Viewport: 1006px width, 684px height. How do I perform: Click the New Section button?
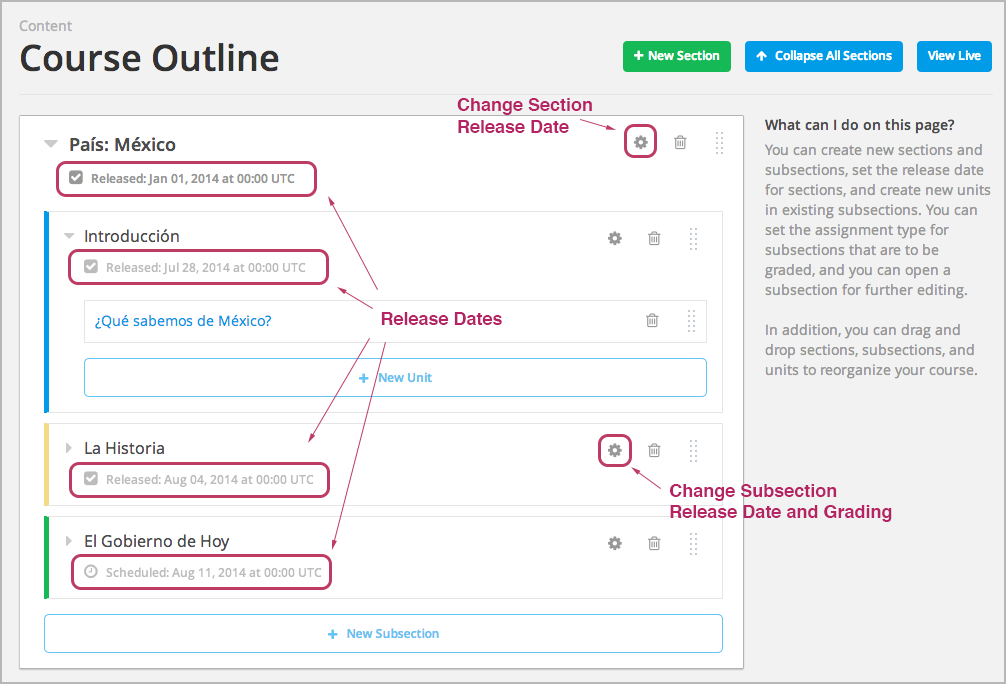click(676, 56)
